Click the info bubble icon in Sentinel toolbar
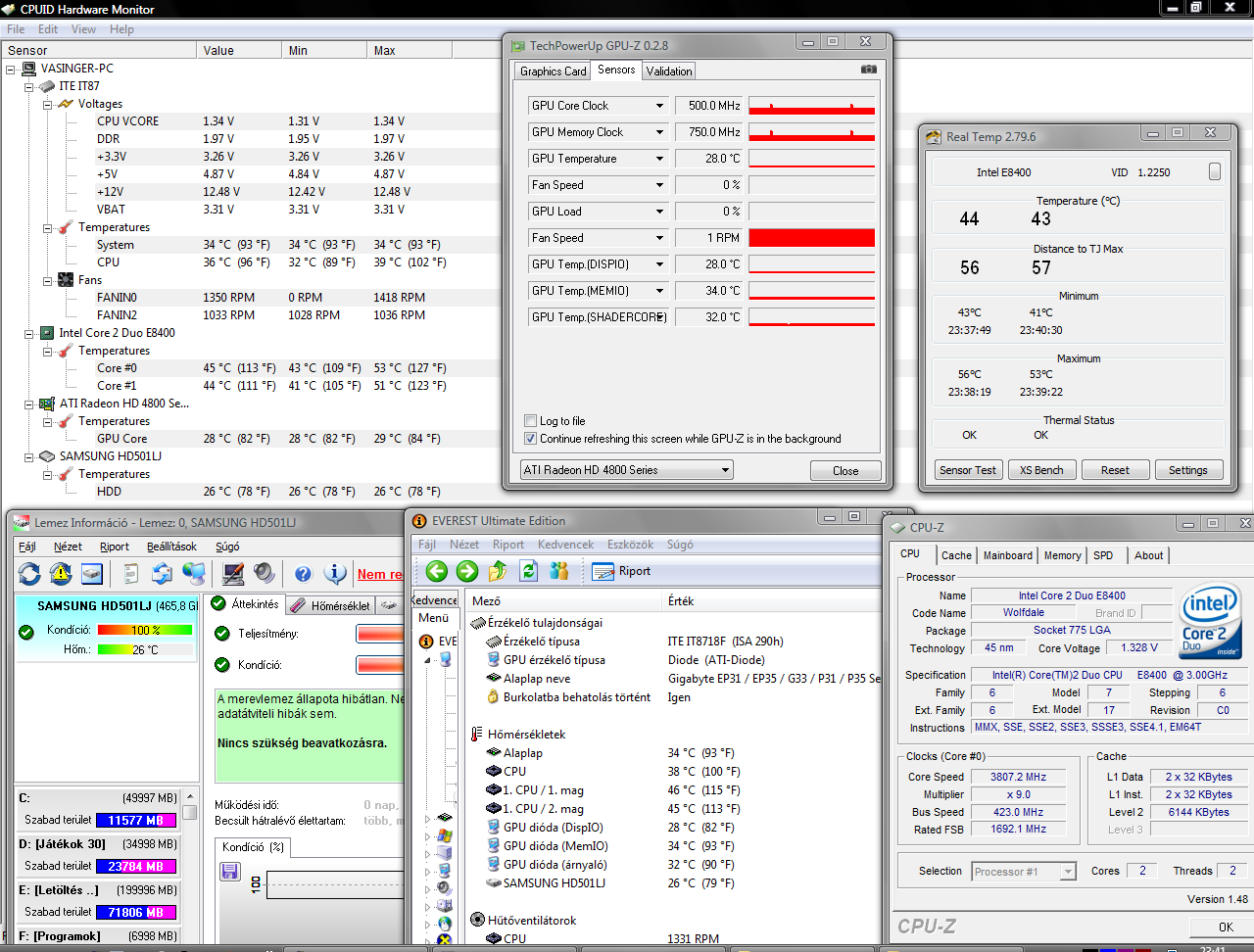Image resolution: width=1254 pixels, height=952 pixels. pyautogui.click(x=335, y=573)
